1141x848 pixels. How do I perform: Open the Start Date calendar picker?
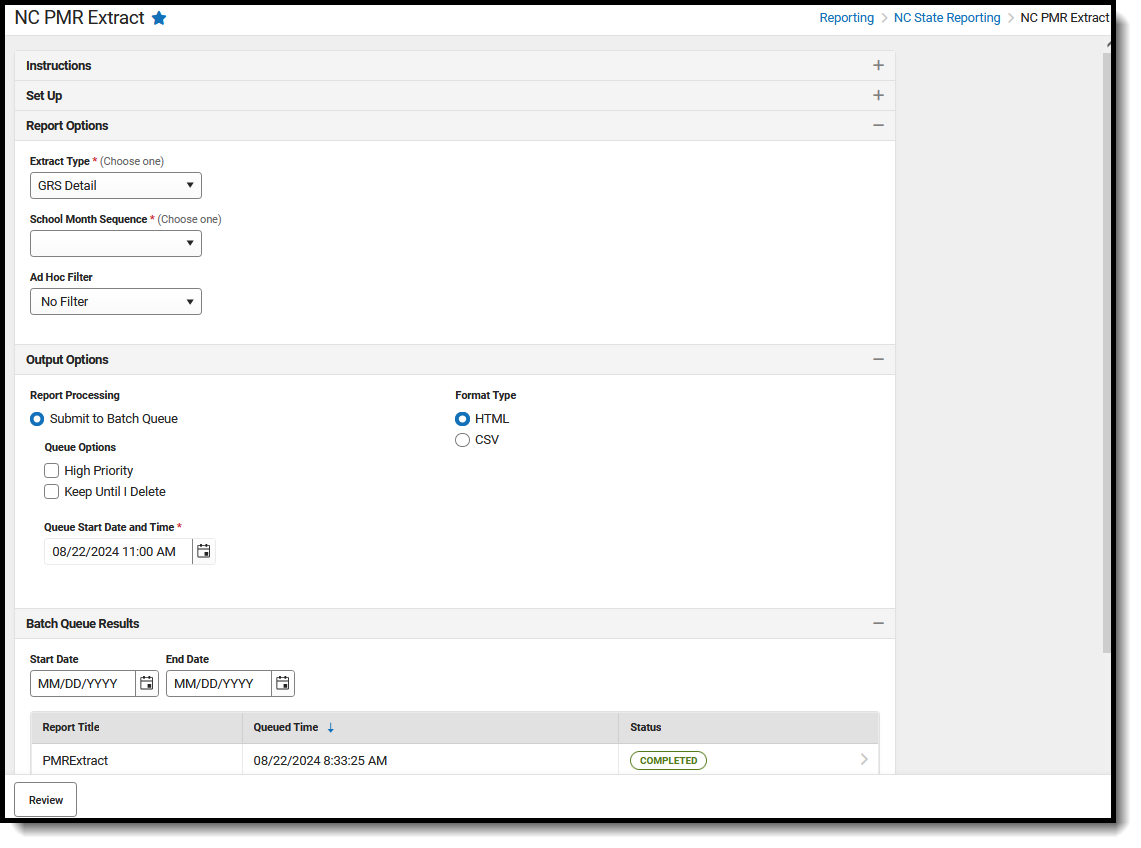tap(147, 683)
